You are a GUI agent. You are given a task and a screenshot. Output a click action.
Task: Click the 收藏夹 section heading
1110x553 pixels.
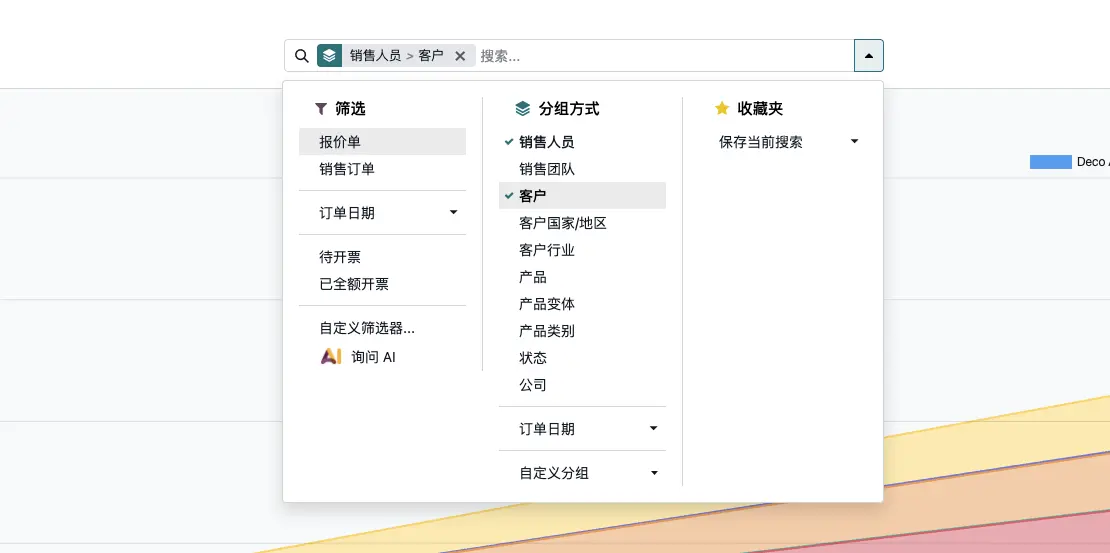tap(760, 108)
